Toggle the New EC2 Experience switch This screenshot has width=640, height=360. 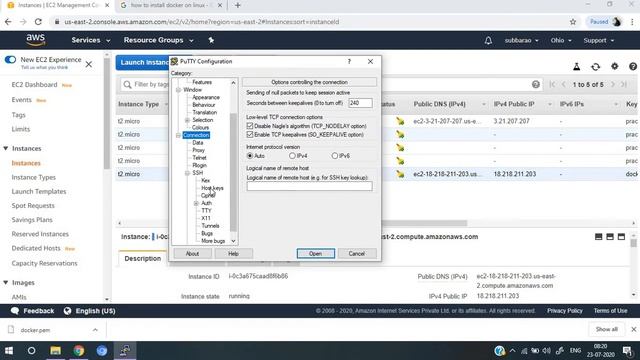10,60
